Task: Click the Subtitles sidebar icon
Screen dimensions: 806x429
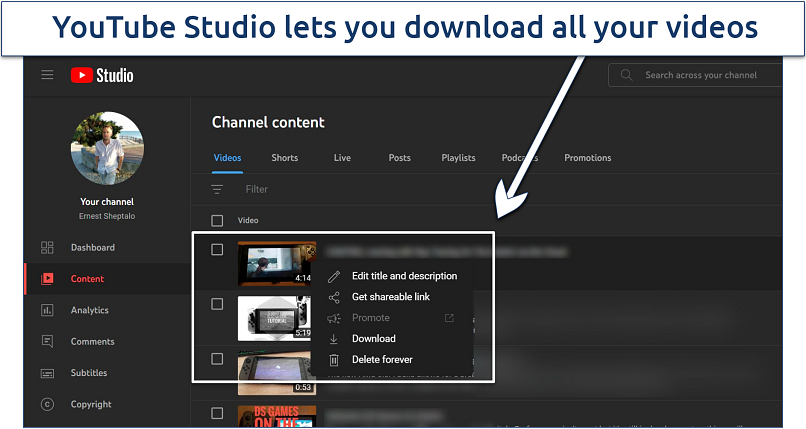Action: pos(47,374)
